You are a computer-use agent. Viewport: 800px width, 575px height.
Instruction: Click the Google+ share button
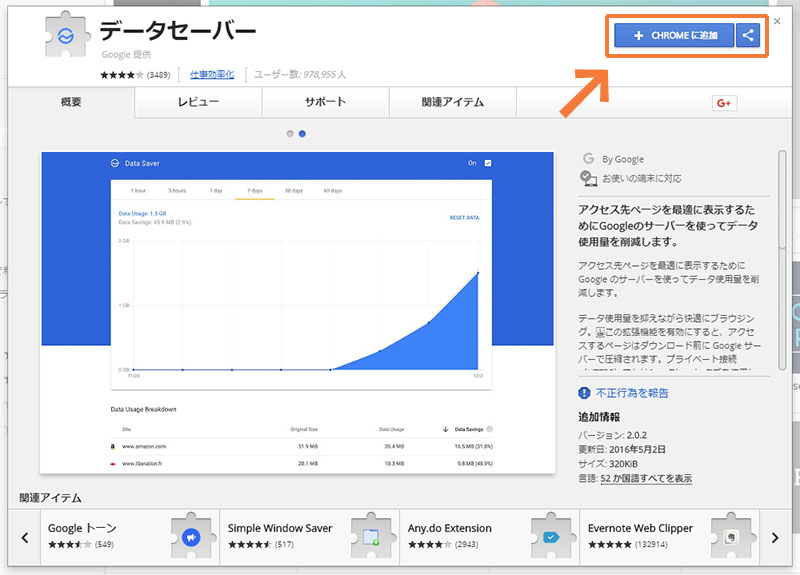[724, 103]
